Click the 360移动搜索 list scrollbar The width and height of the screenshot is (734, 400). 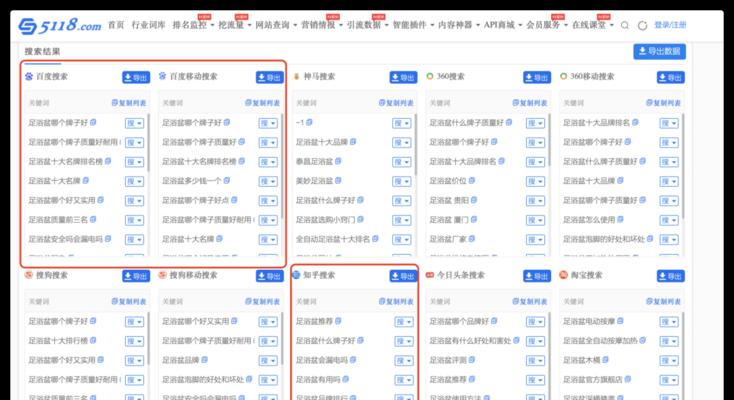pyautogui.click(x=683, y=165)
